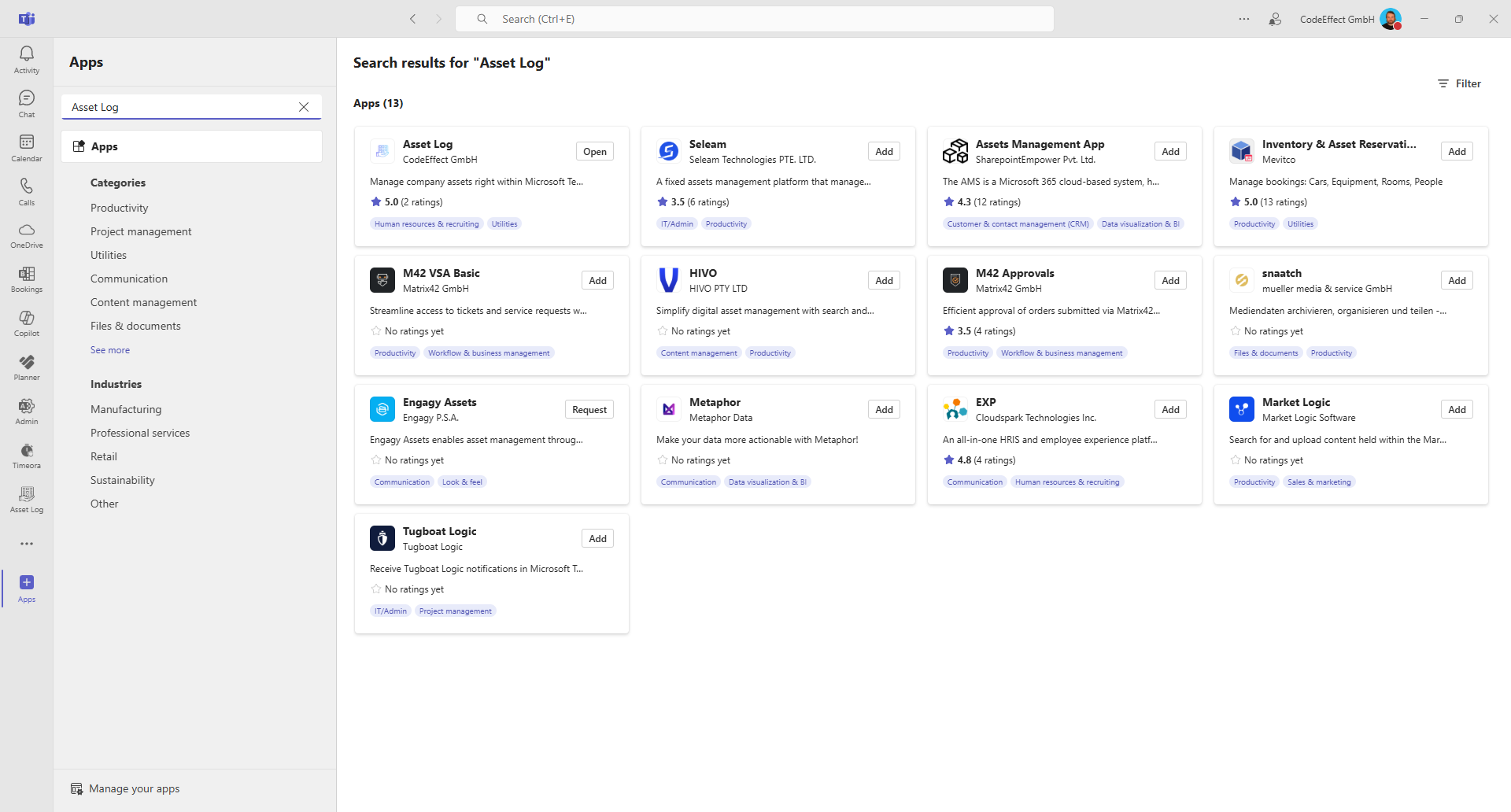Image resolution: width=1511 pixels, height=812 pixels.
Task: Choose the Files & documents category
Action: click(x=135, y=326)
